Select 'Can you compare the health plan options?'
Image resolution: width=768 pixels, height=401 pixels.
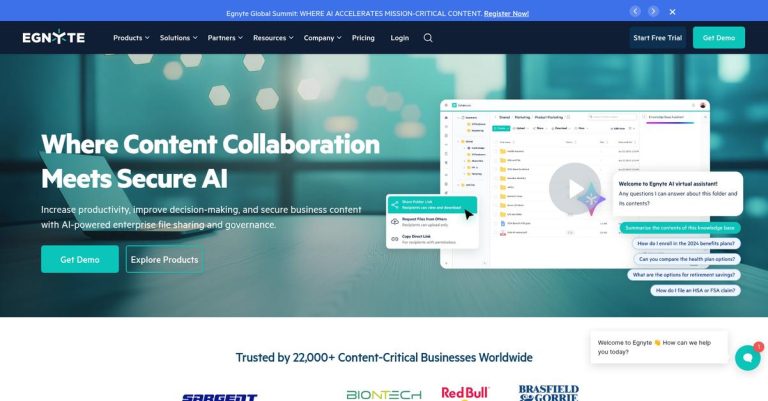coord(687,259)
